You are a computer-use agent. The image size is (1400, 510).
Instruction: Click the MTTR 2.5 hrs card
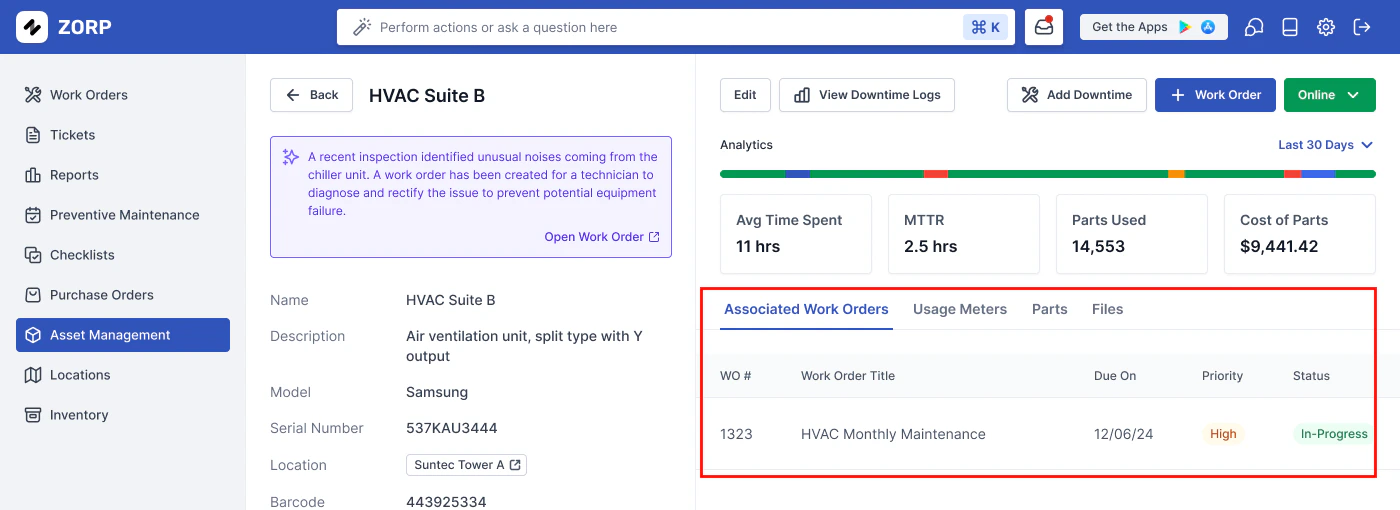(964, 234)
